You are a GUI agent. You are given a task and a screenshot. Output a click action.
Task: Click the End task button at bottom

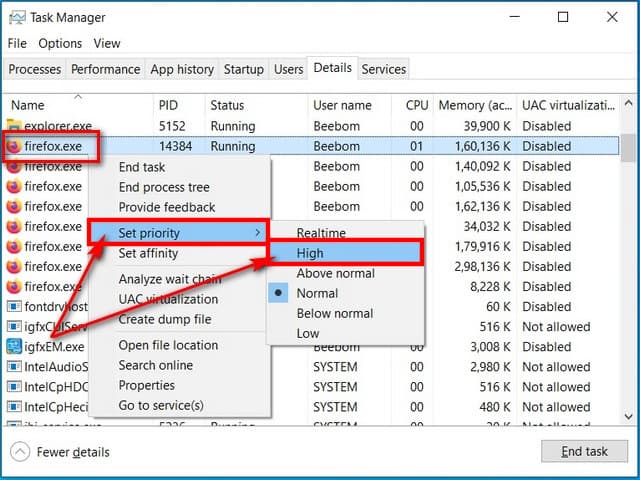(584, 451)
